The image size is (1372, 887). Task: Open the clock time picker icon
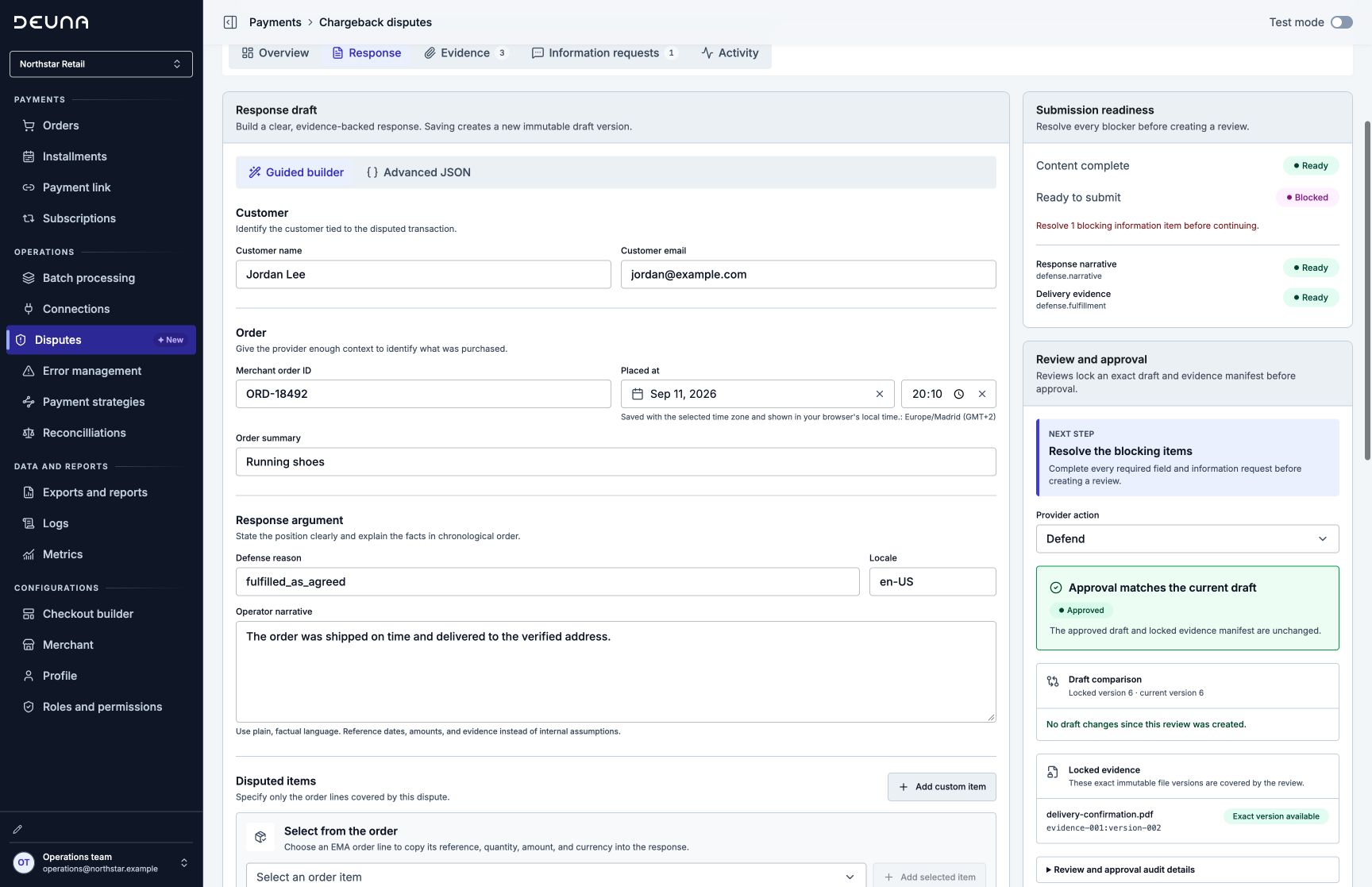point(959,394)
